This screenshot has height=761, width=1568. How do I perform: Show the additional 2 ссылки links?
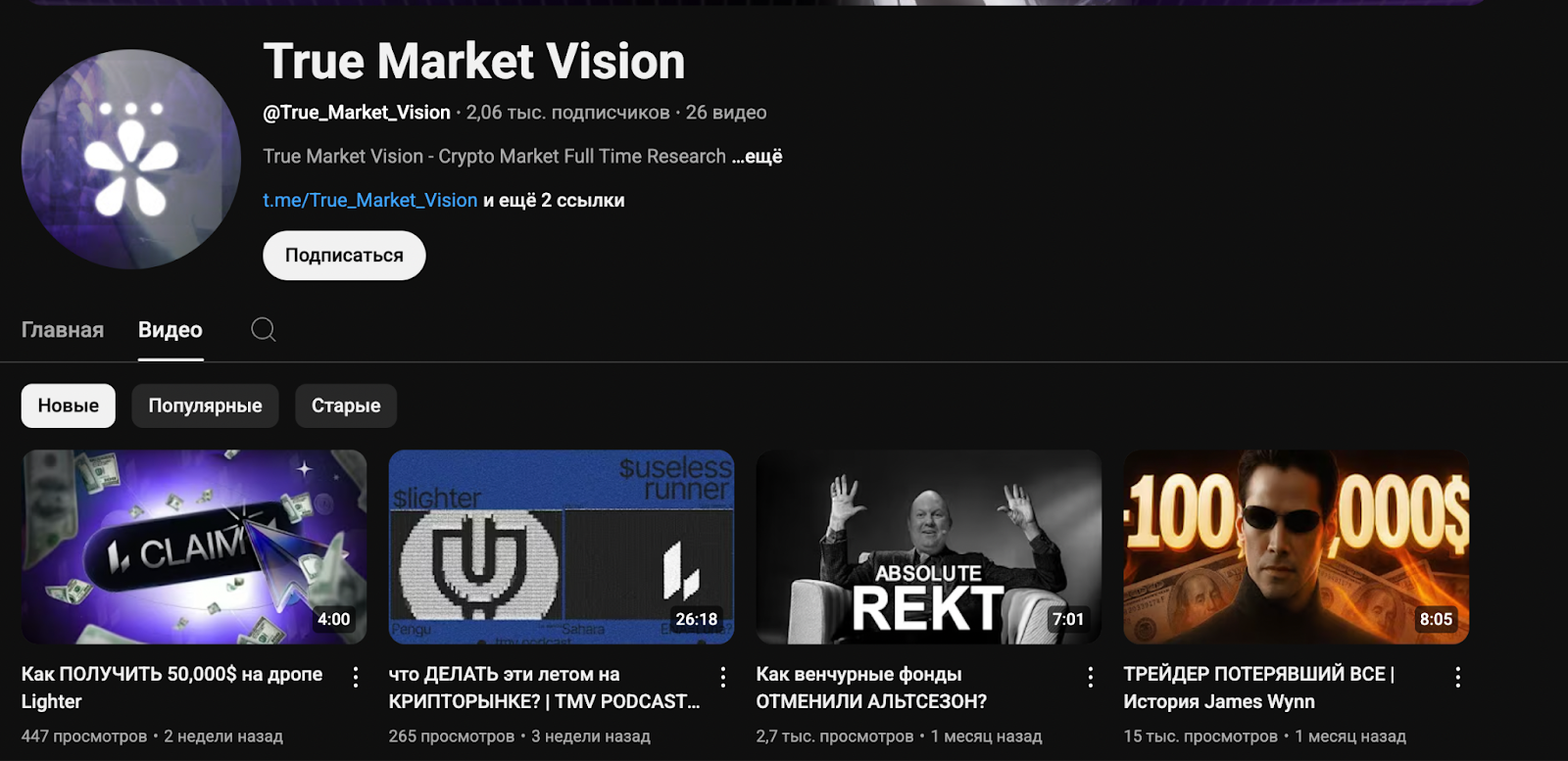[x=554, y=200]
